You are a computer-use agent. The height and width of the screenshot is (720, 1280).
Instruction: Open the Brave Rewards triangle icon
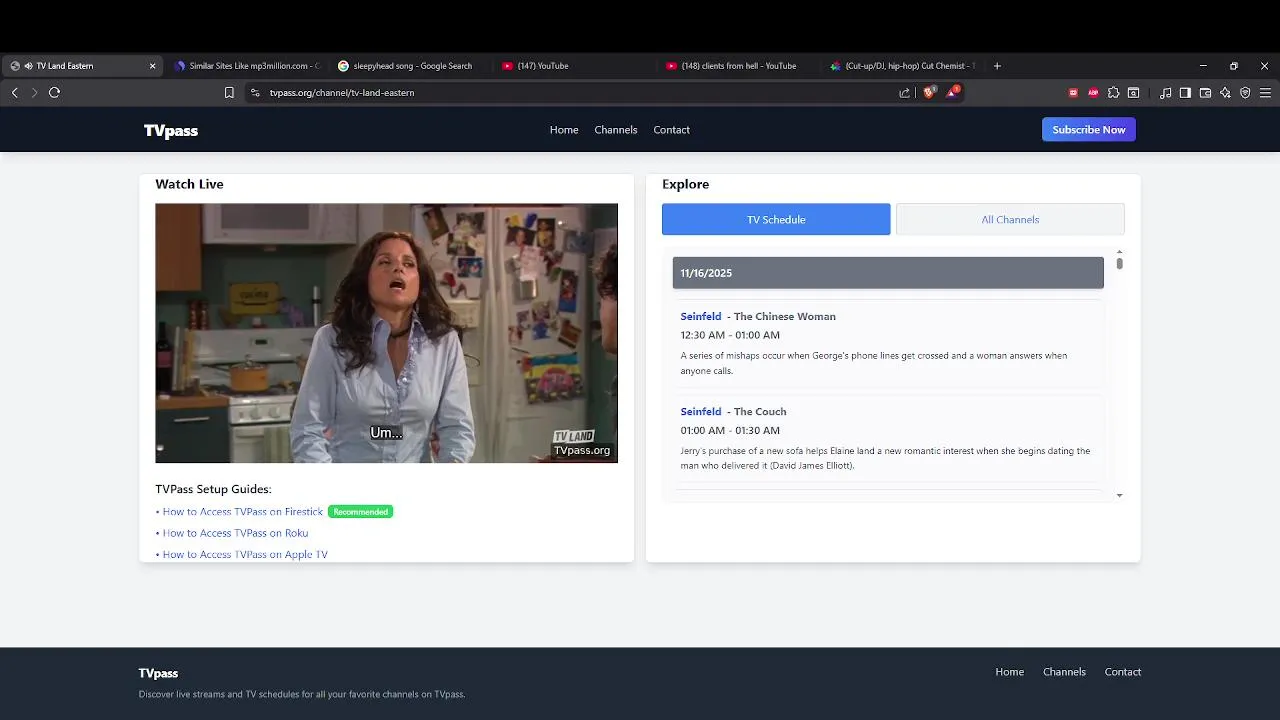pos(953,92)
